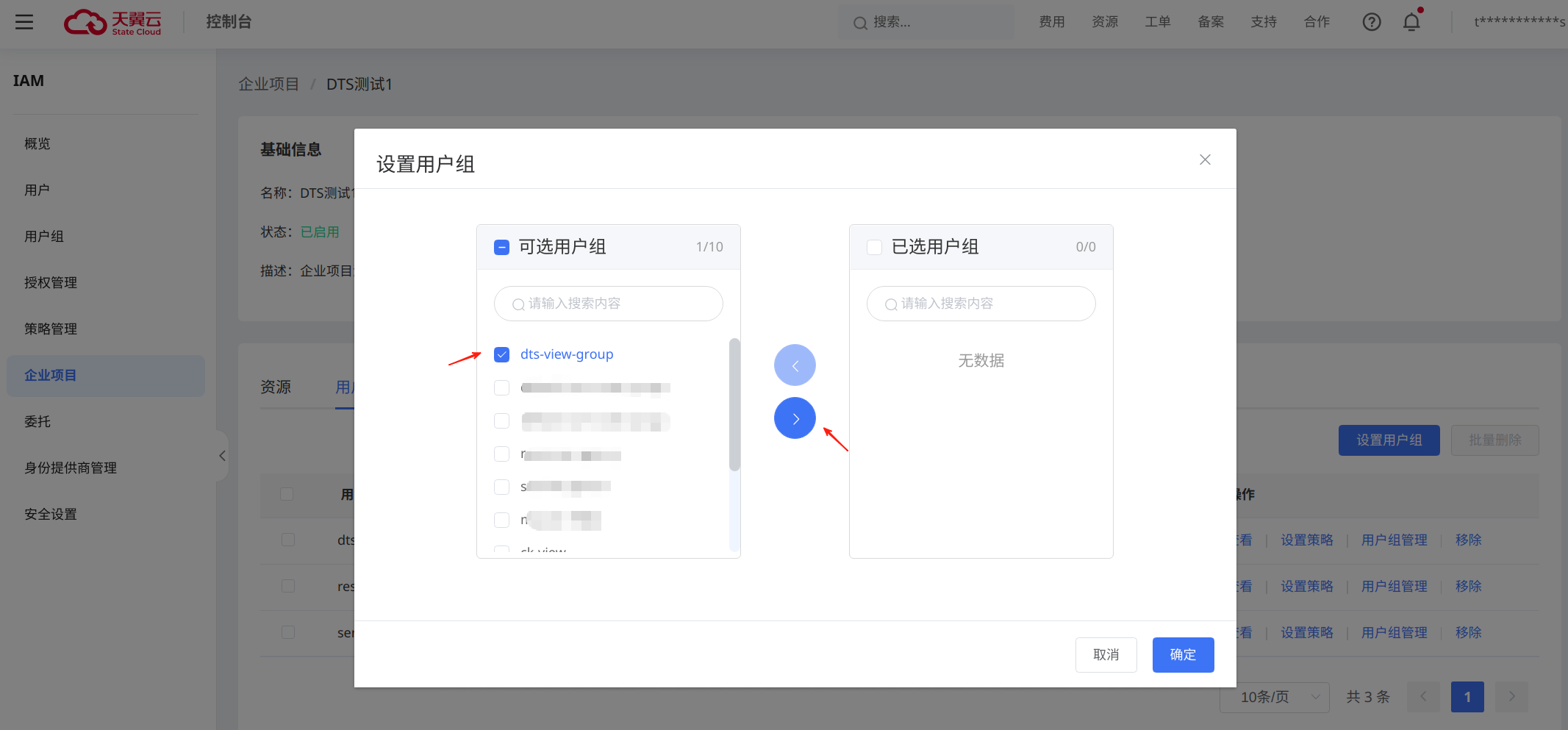Screen dimensions: 1568x730
Task: Uncheck the dts-view-group checkbox
Action: coord(502,354)
